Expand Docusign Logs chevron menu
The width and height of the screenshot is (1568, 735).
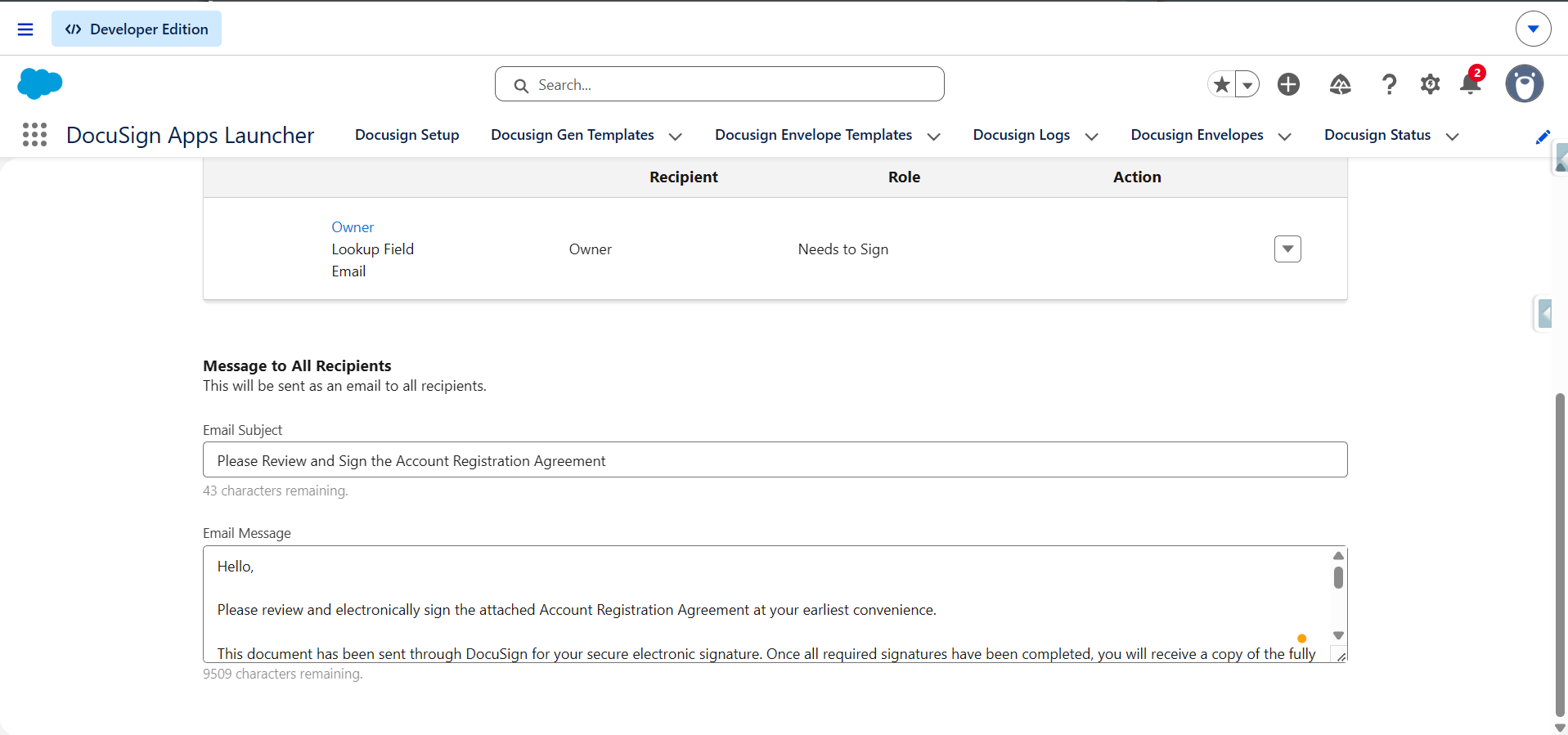pos(1091,137)
